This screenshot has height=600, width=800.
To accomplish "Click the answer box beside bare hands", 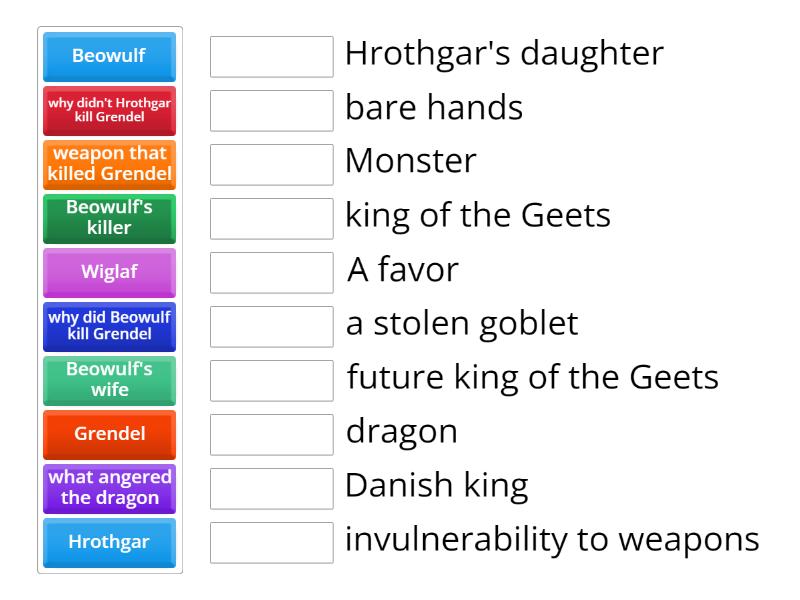I will click(271, 111).
